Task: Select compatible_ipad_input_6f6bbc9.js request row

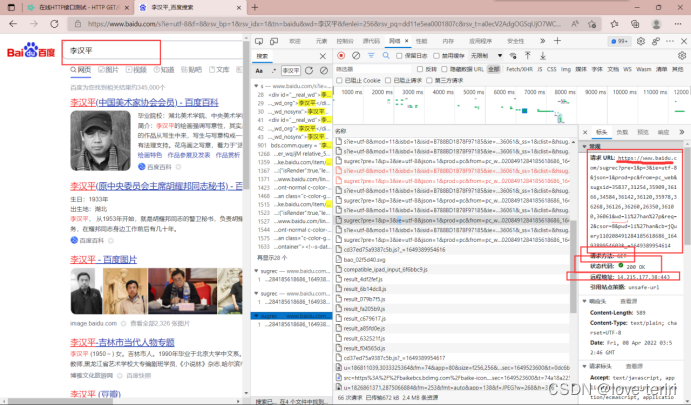Action: (x=452, y=269)
